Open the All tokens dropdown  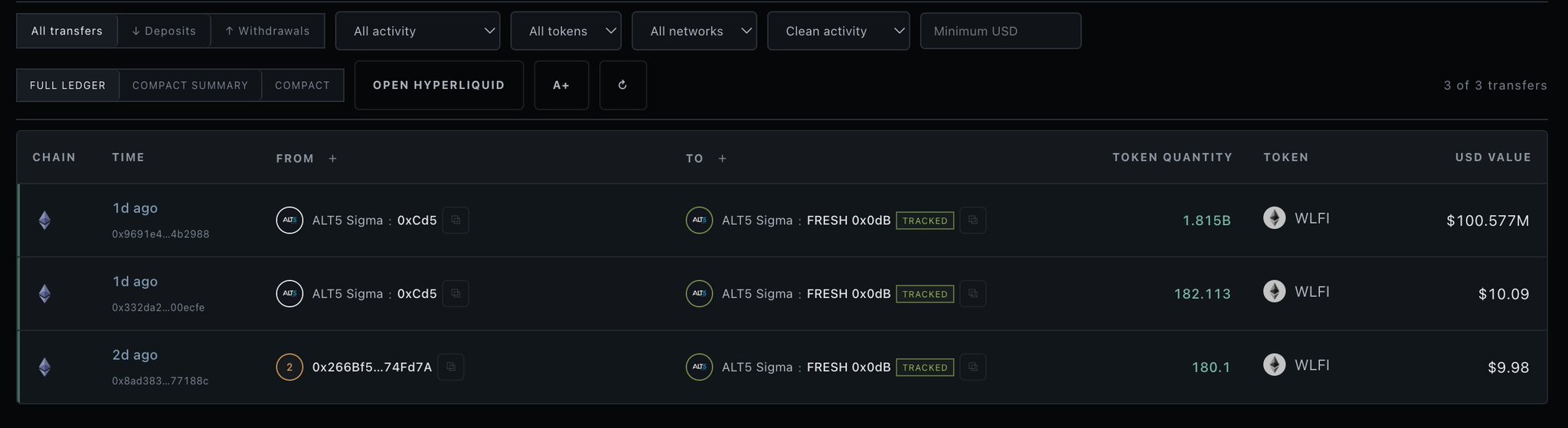tap(566, 31)
